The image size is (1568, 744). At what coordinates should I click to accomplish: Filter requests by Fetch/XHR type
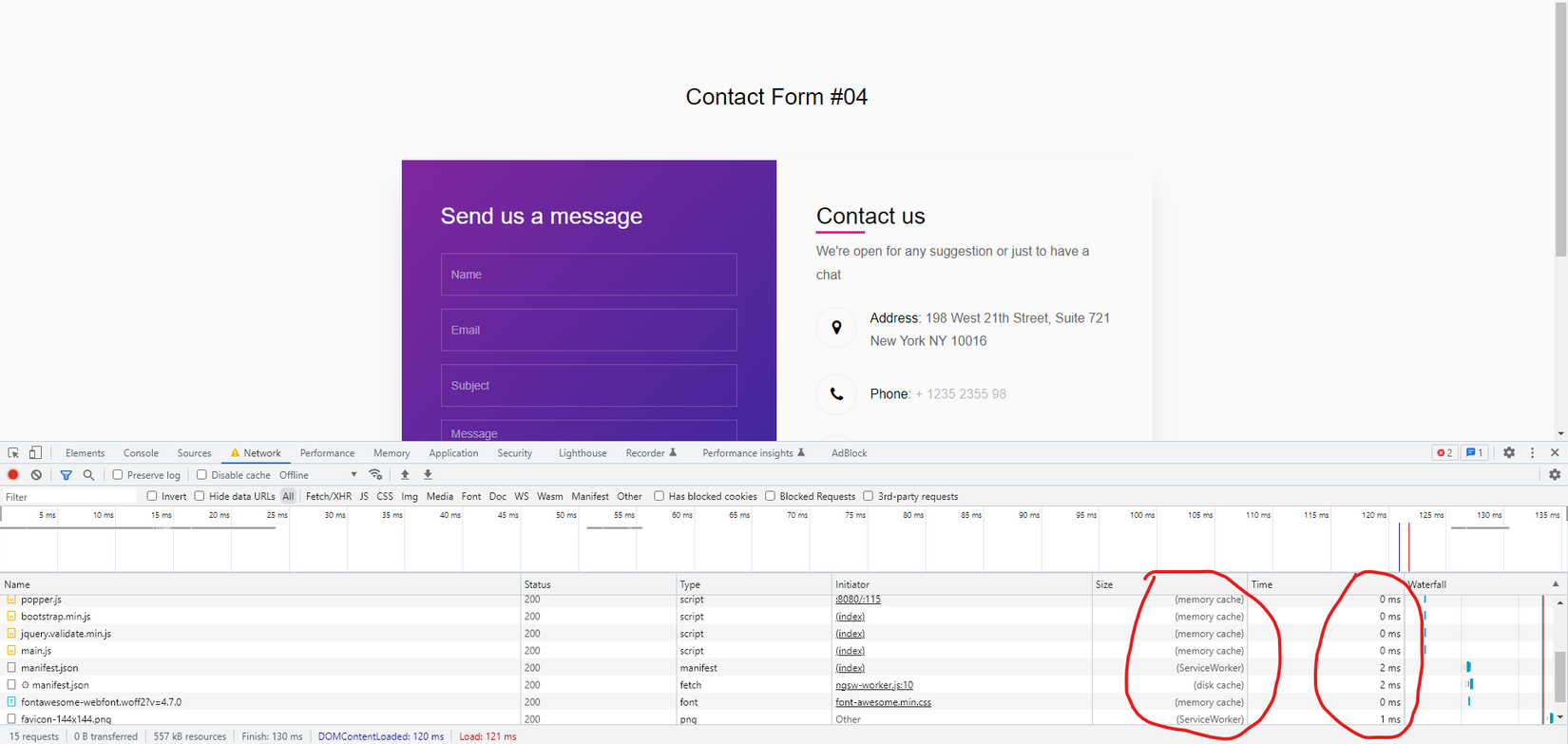(x=329, y=496)
